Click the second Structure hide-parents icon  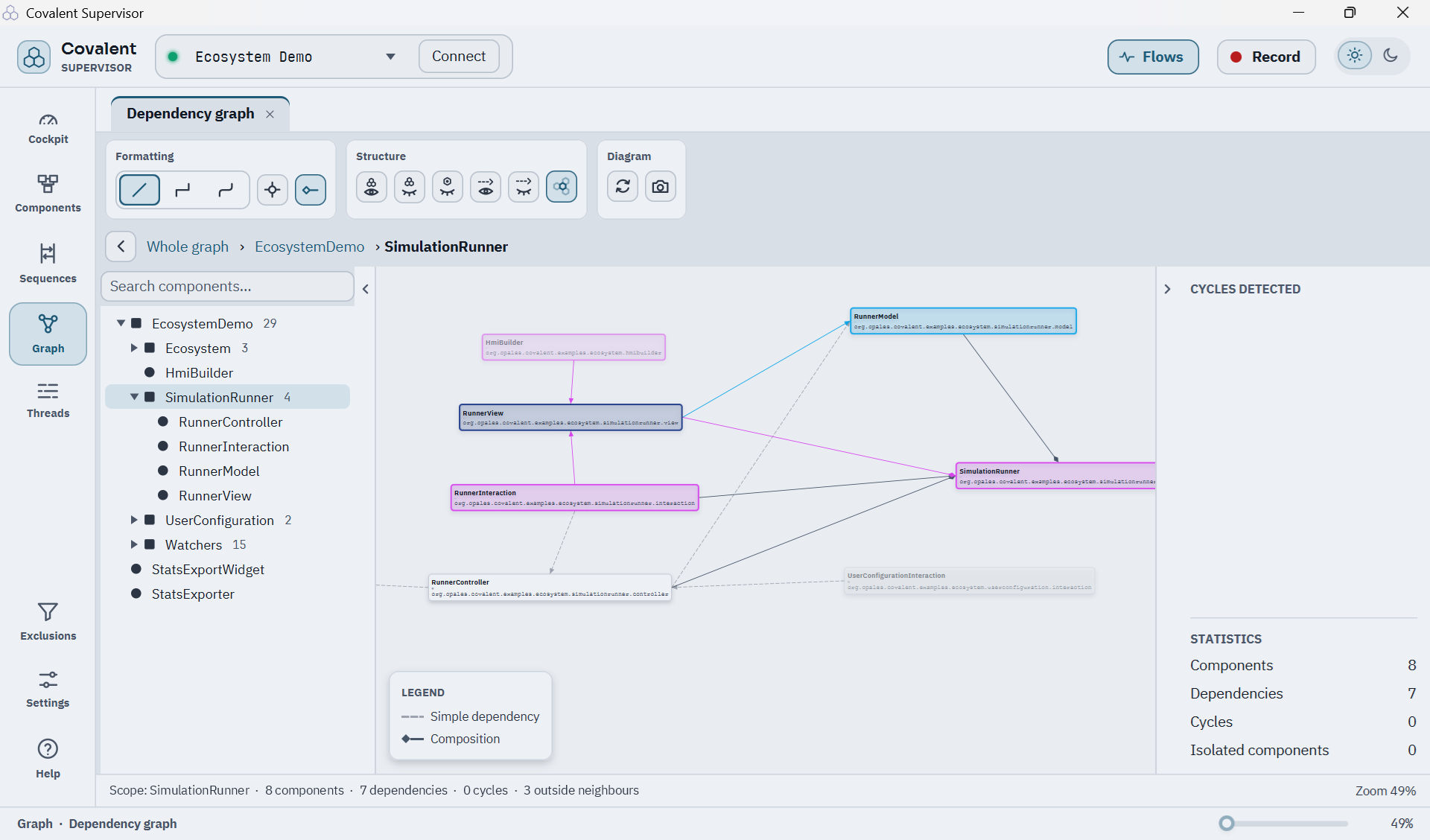click(410, 187)
